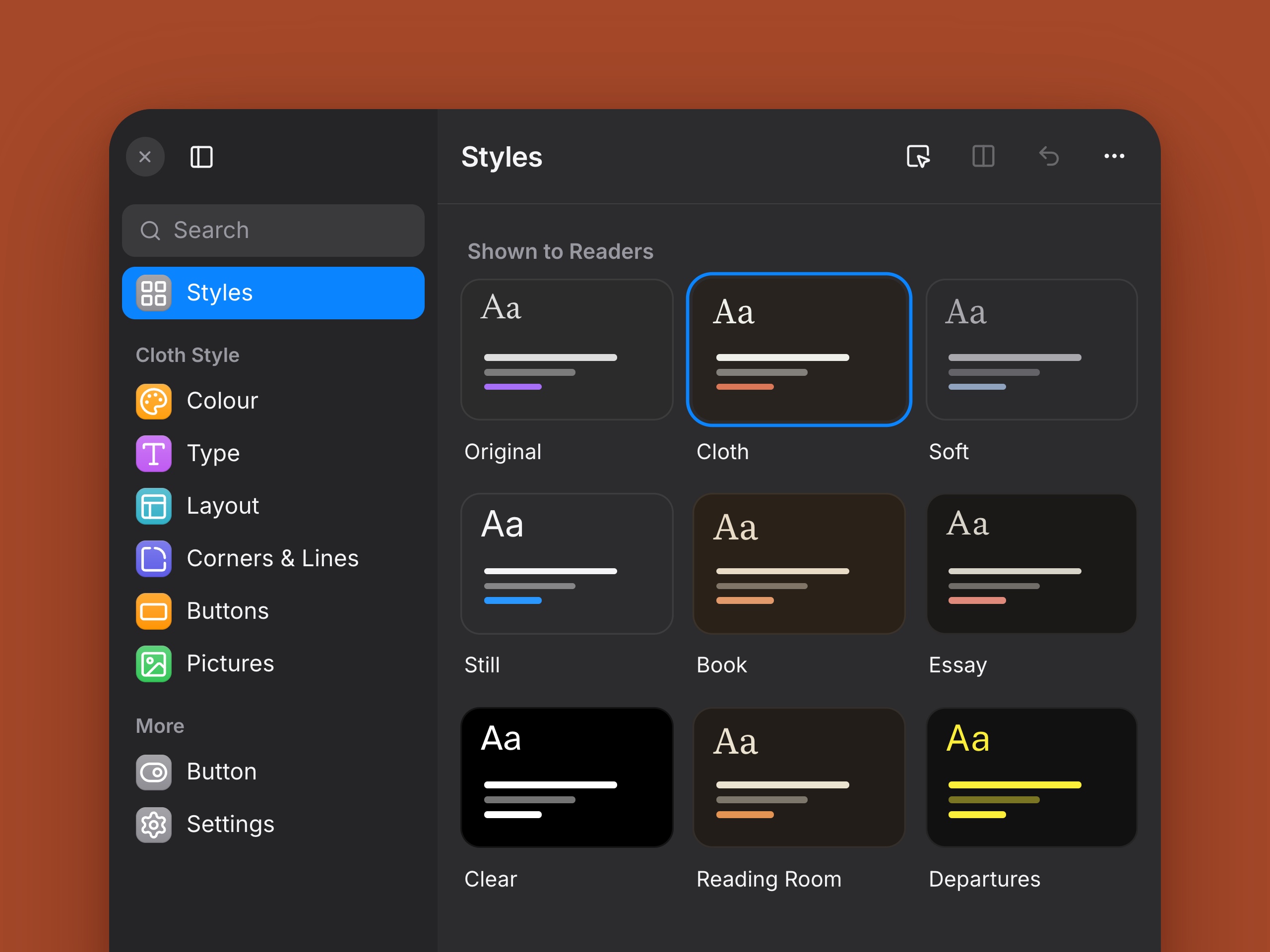Select the Styles sidebar item
The width and height of the screenshot is (1270, 952).
(273, 293)
